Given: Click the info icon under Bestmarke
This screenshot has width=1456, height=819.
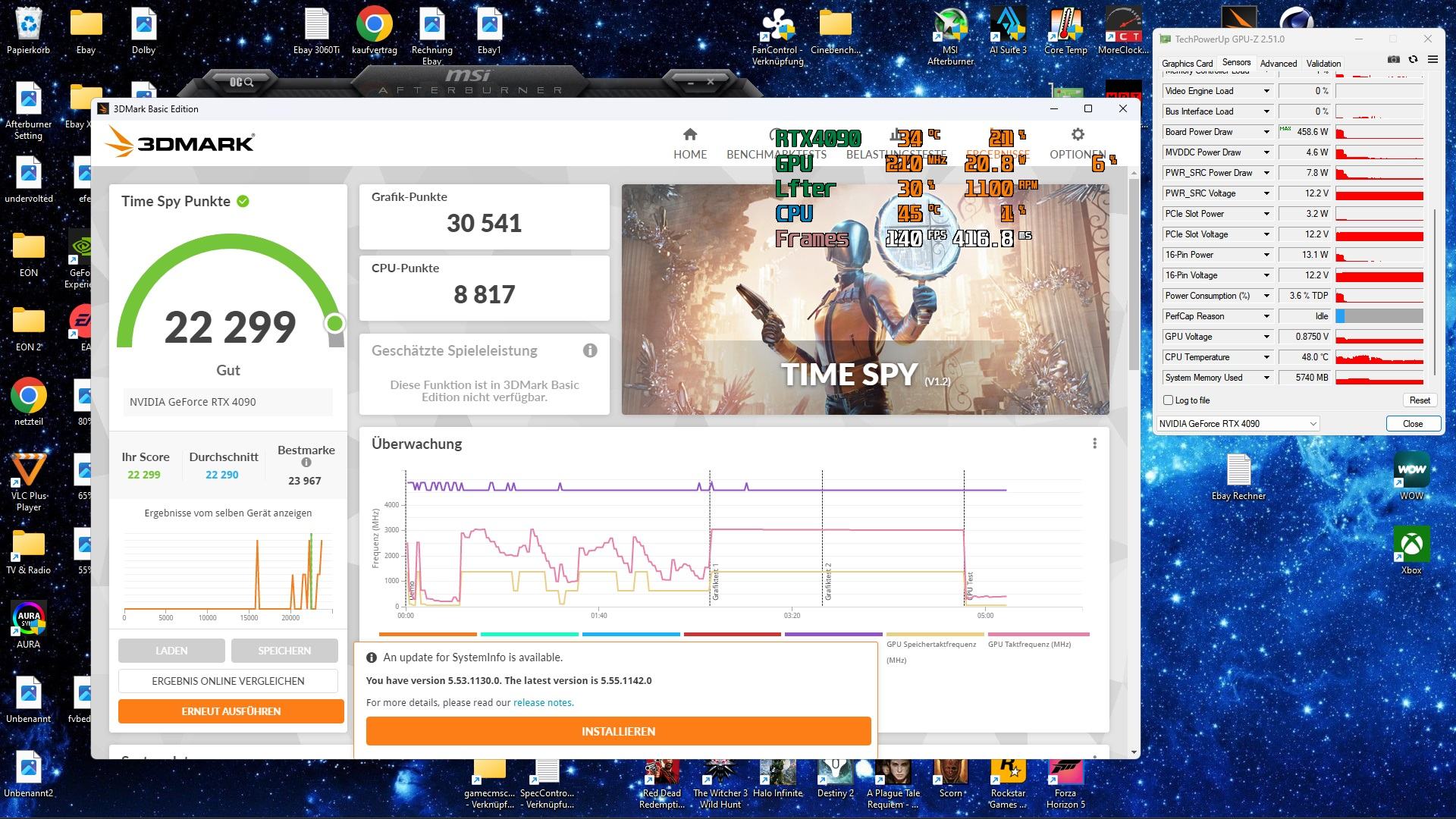Looking at the screenshot, I should pos(306,463).
